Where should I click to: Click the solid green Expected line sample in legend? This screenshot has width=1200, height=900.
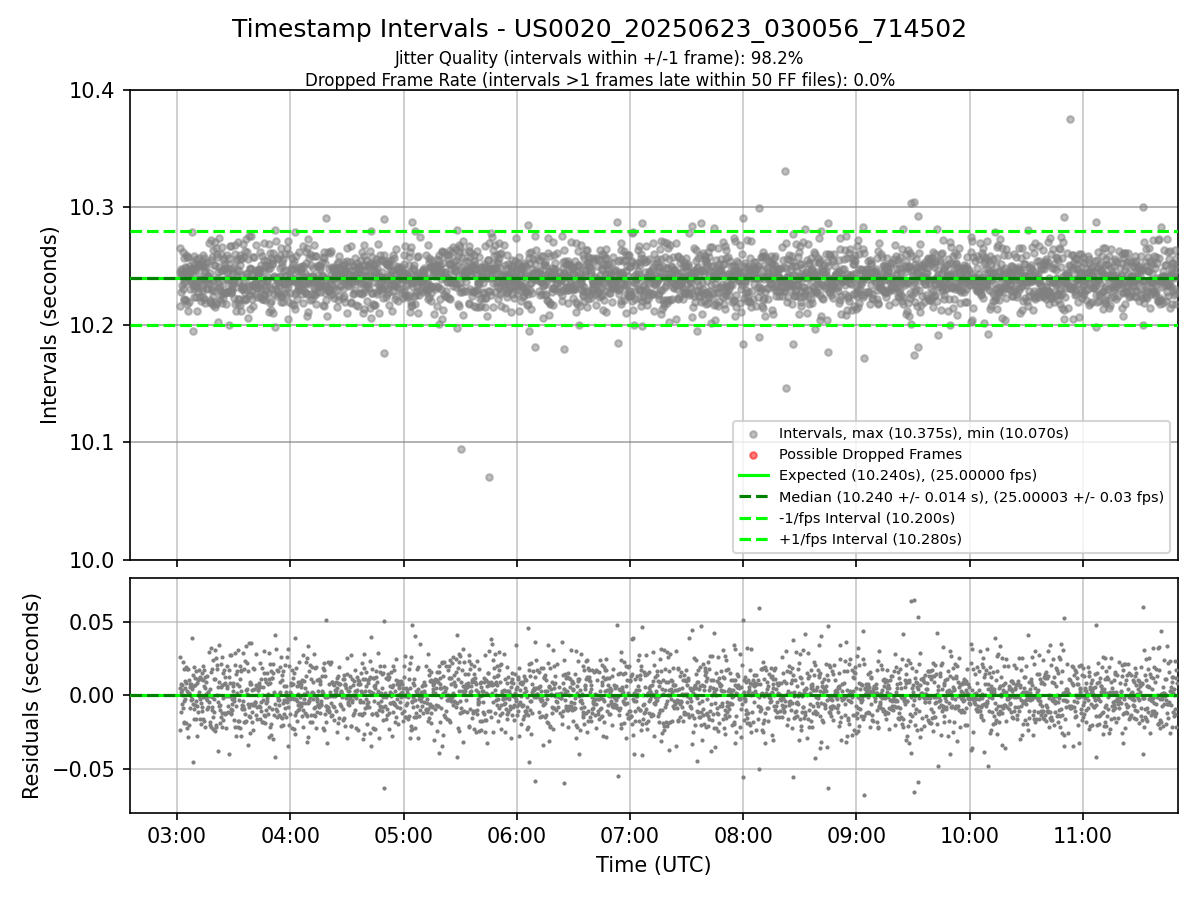pos(753,475)
